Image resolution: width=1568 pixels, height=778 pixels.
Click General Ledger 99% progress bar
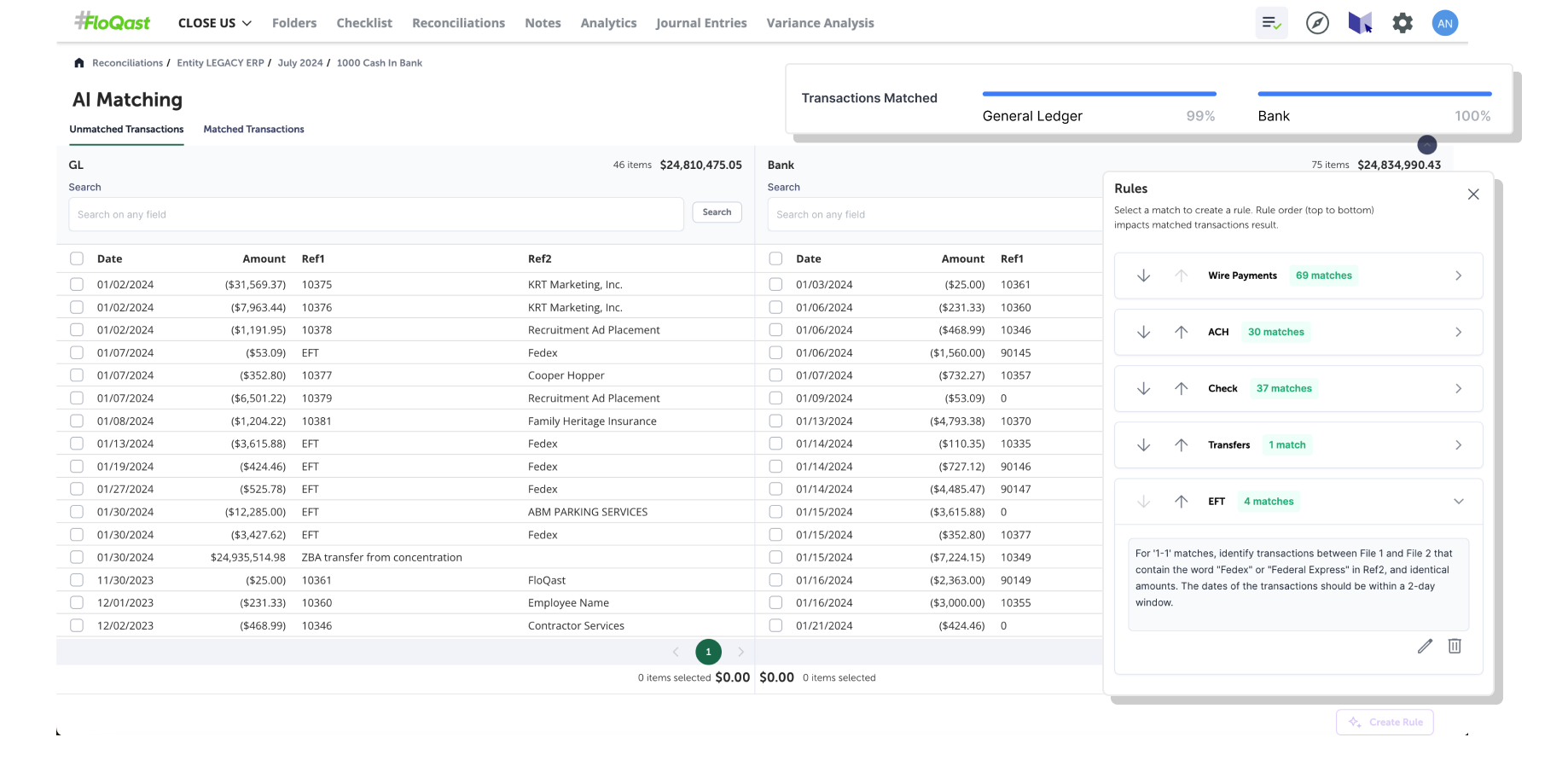(x=1099, y=94)
